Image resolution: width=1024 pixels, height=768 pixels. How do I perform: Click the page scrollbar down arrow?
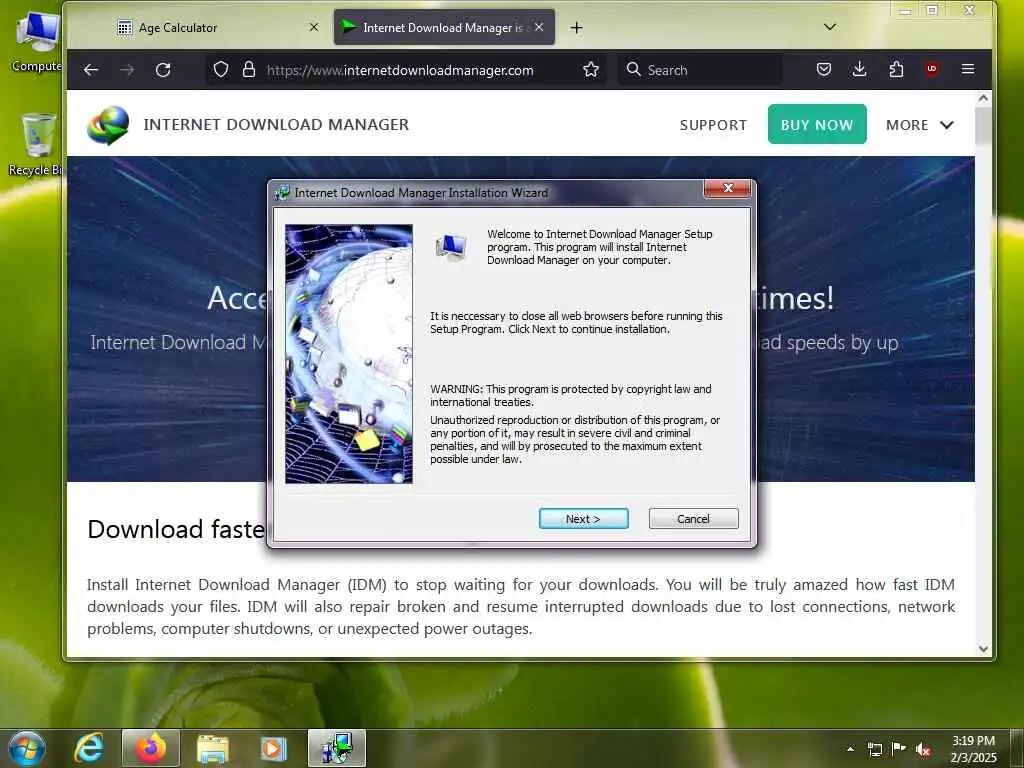tap(984, 648)
